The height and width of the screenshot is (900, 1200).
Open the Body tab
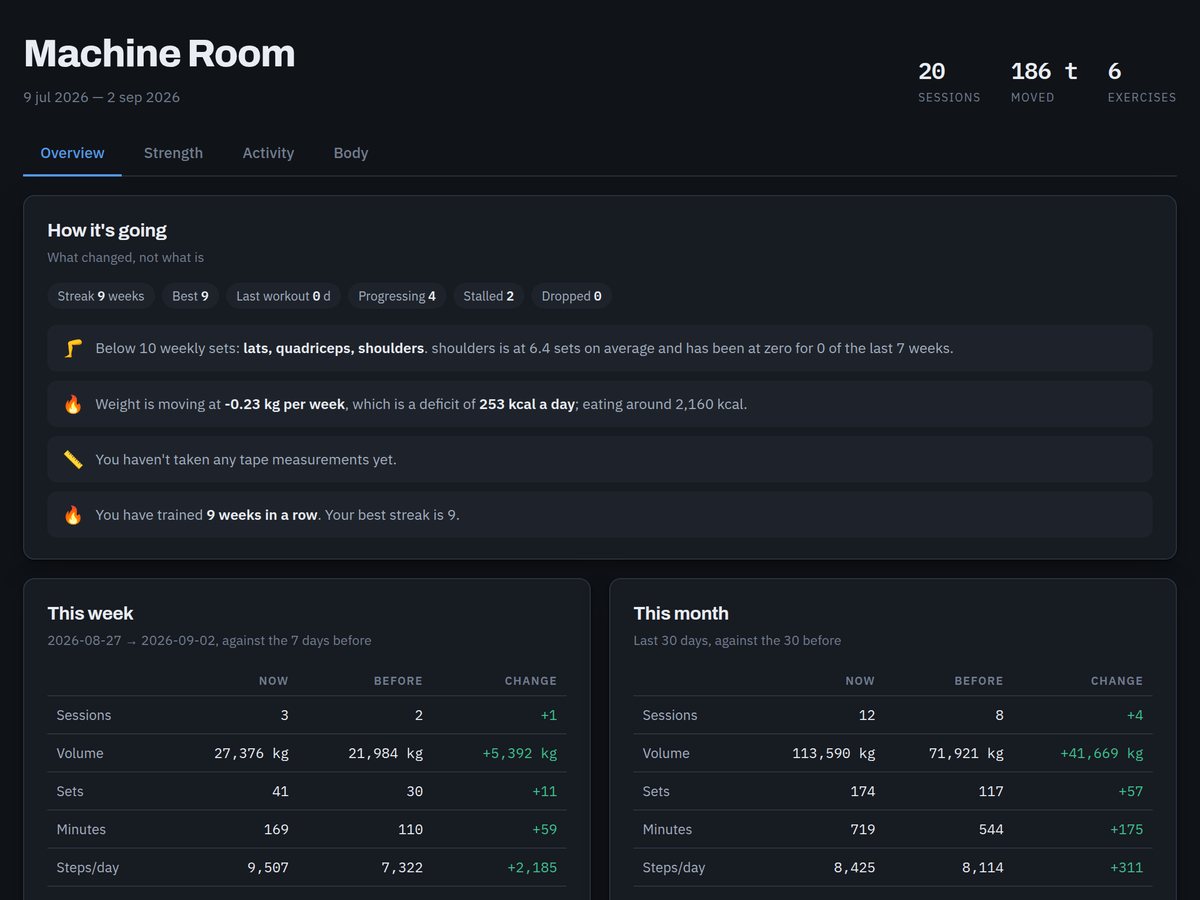351,153
